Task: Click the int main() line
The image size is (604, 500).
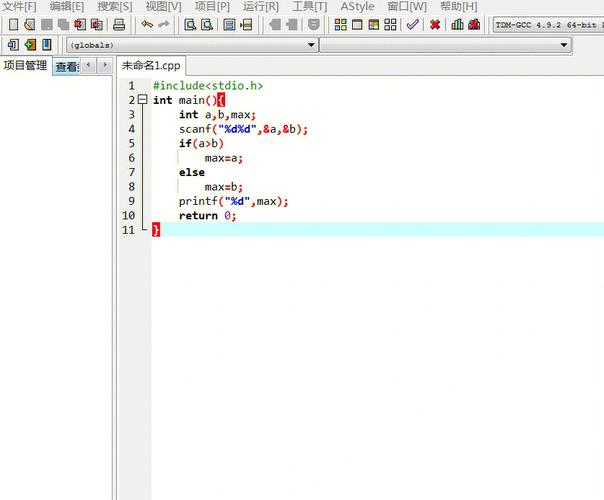Action: point(189,100)
